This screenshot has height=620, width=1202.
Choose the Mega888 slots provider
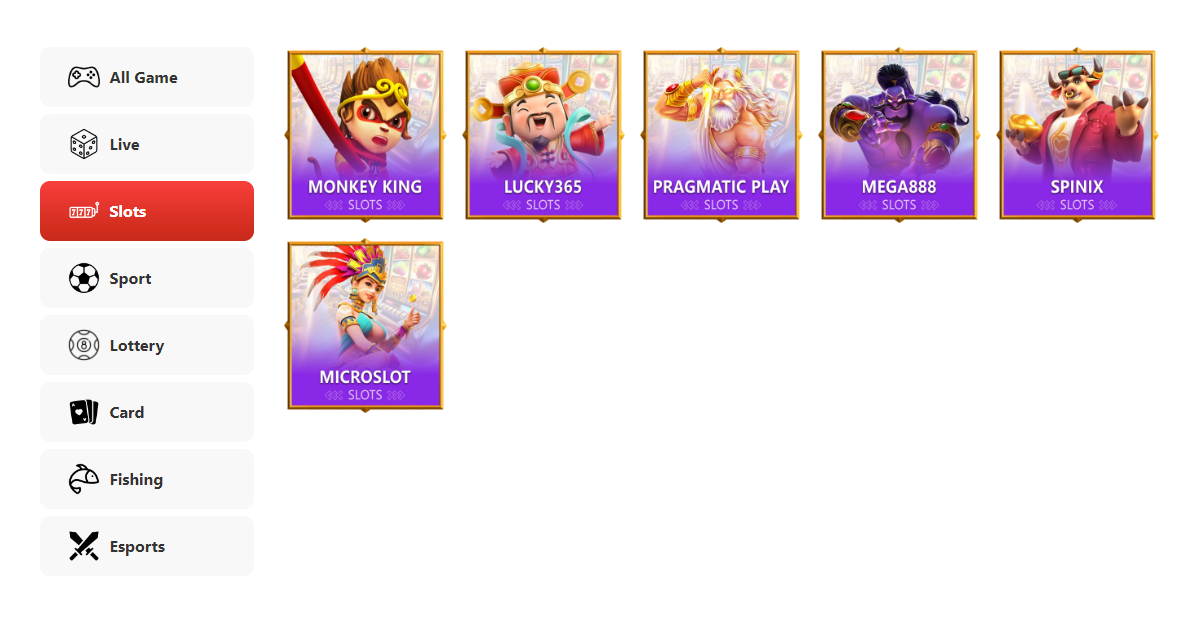tap(899, 134)
